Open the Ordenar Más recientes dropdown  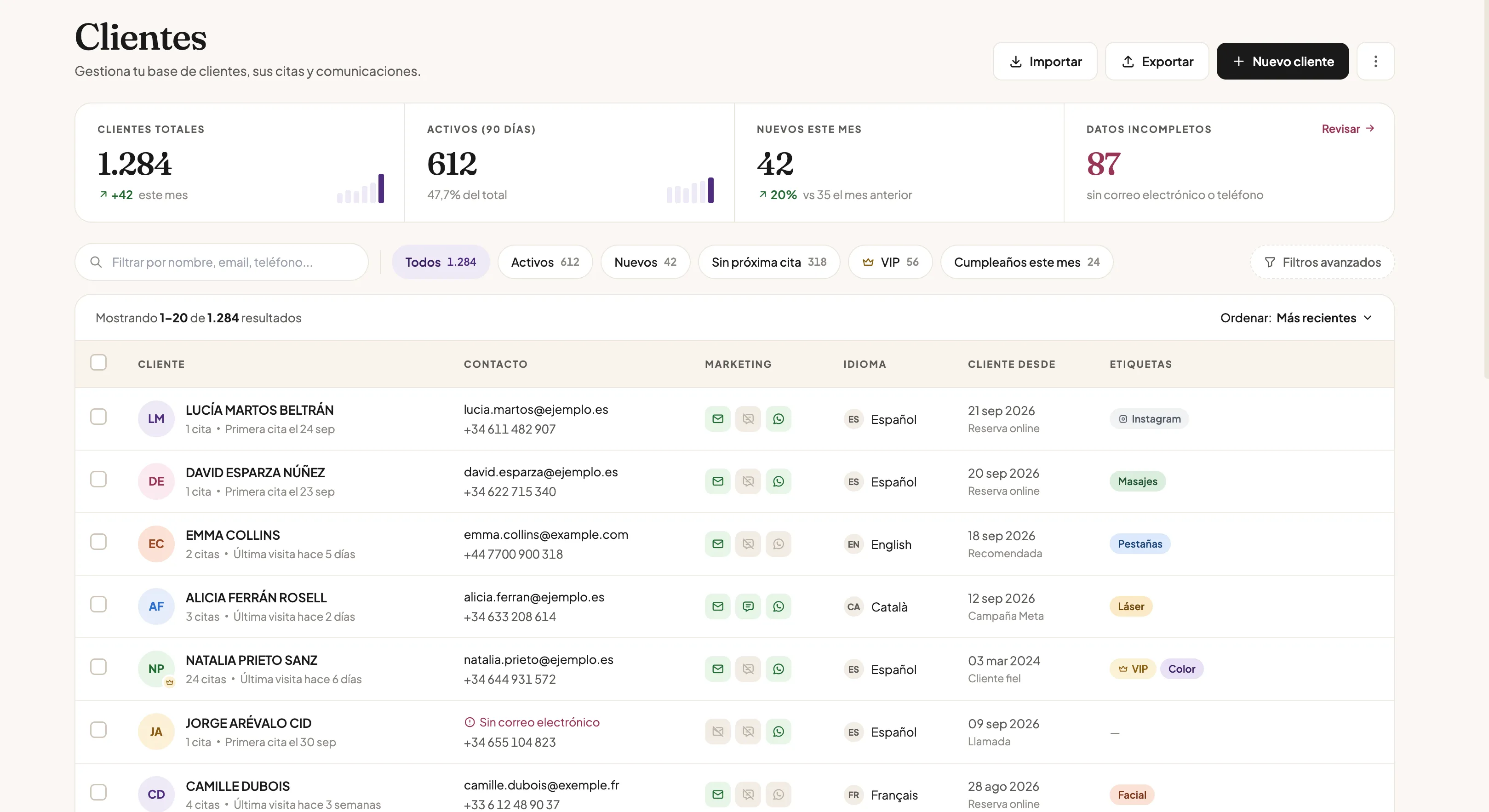(1296, 318)
